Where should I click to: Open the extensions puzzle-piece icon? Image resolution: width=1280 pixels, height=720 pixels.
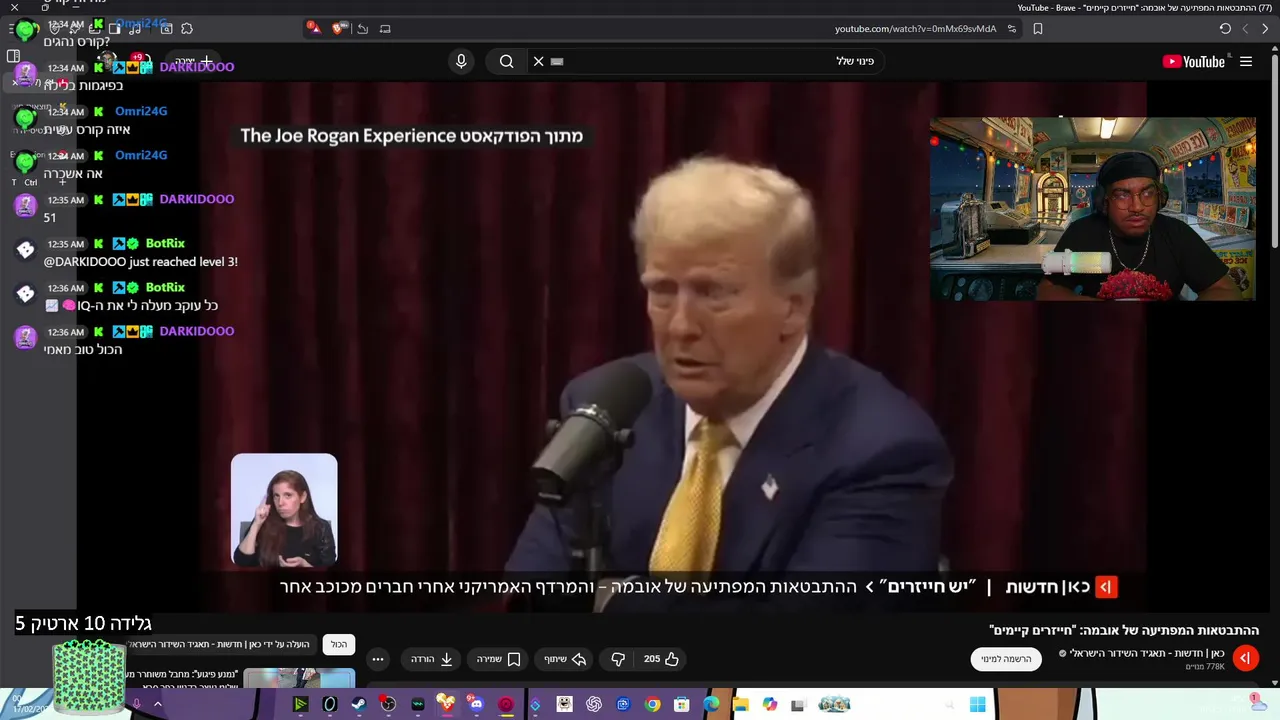pyautogui.click(x=187, y=28)
